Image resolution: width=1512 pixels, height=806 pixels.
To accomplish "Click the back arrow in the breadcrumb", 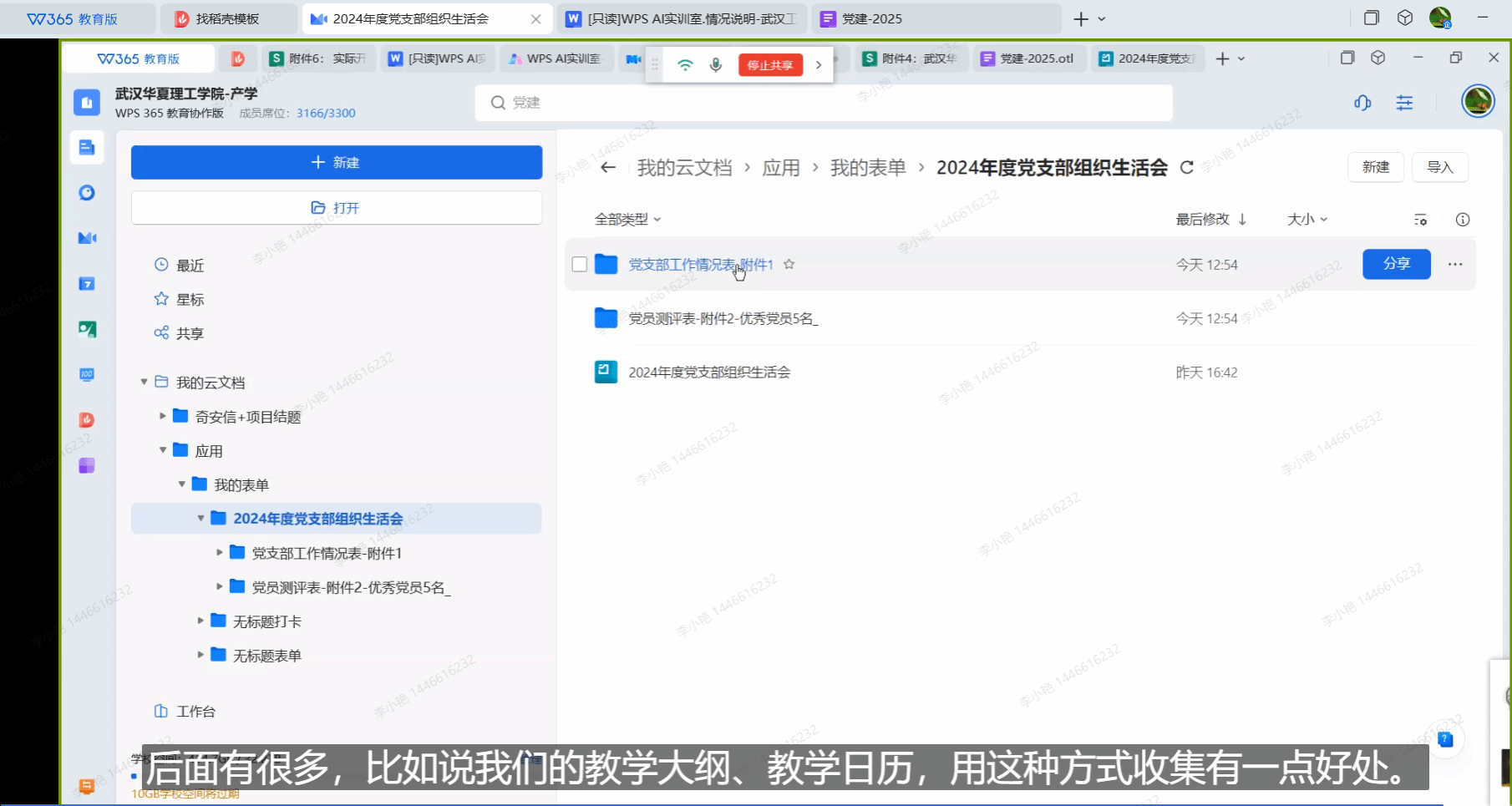I will pos(608,168).
